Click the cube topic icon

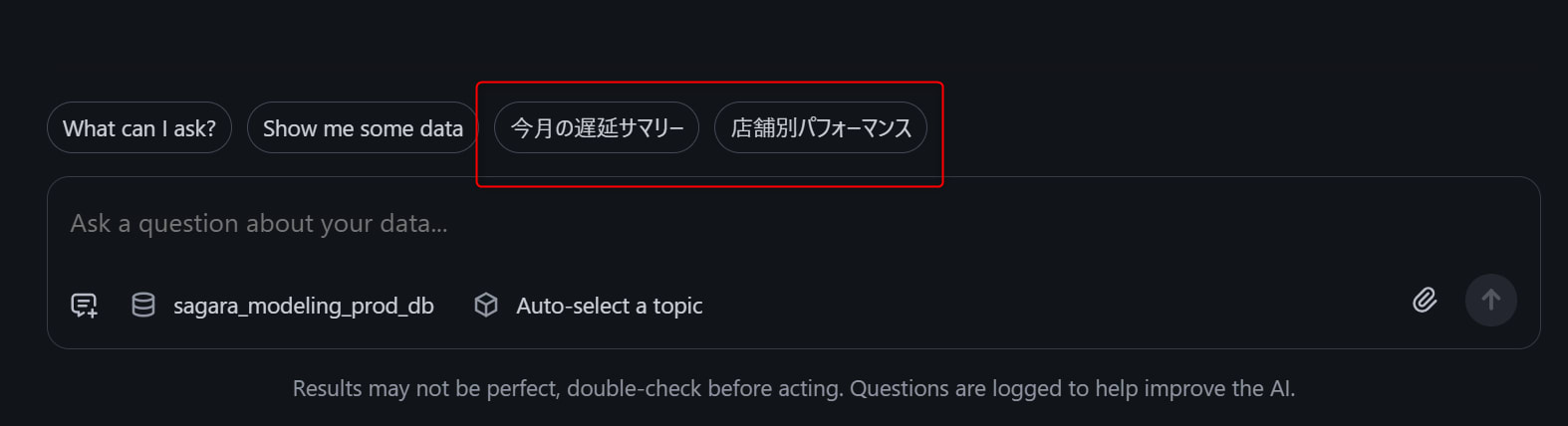[486, 306]
